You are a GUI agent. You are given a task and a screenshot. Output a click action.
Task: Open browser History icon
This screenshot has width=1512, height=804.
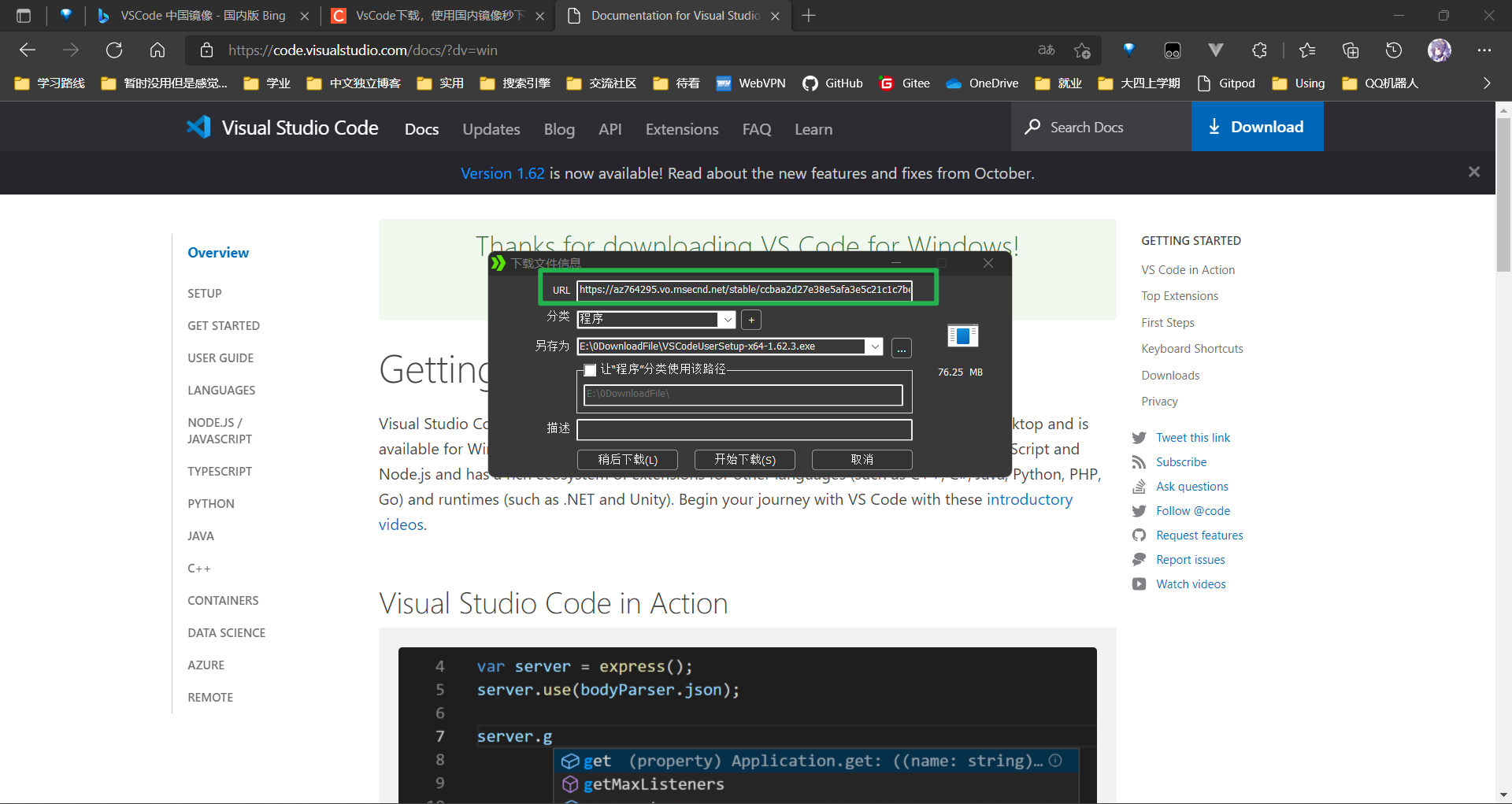[x=1394, y=50]
